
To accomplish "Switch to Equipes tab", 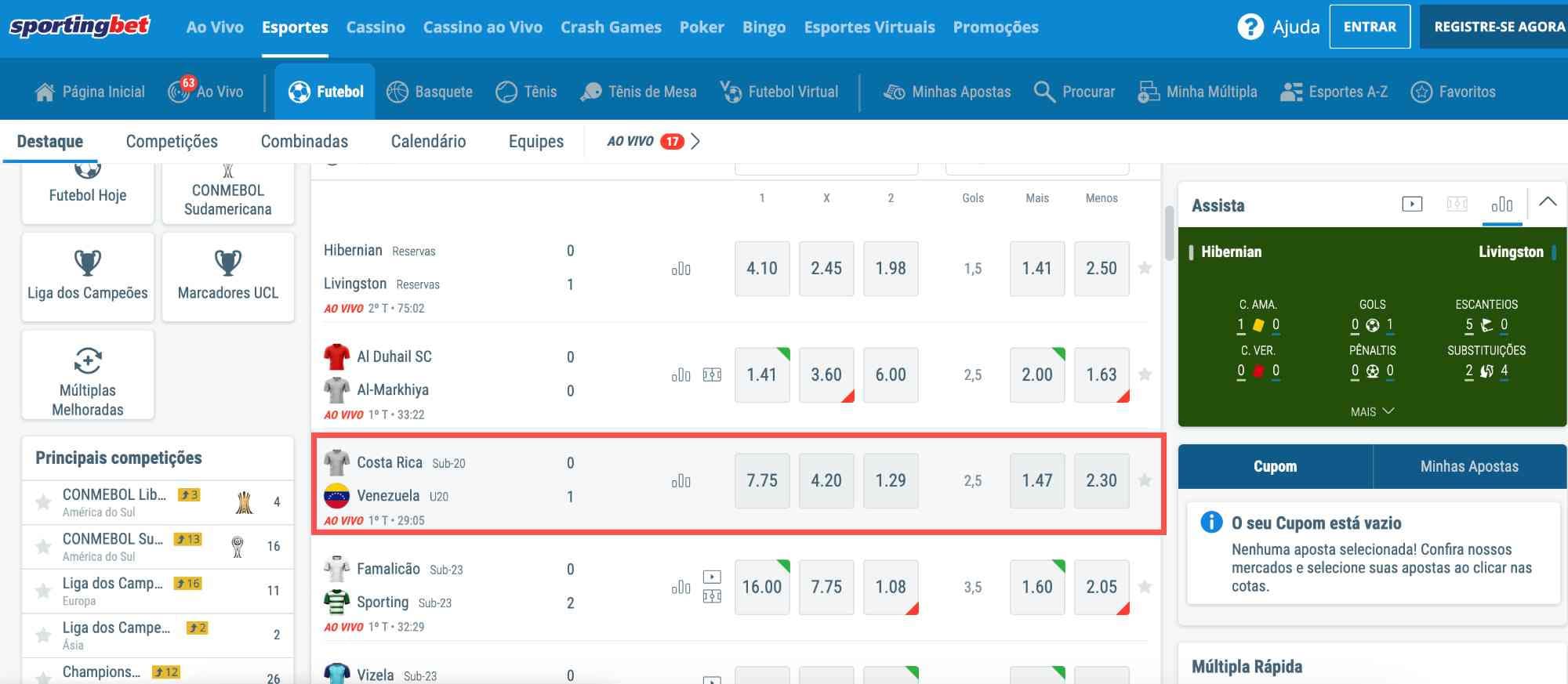I will (536, 142).
